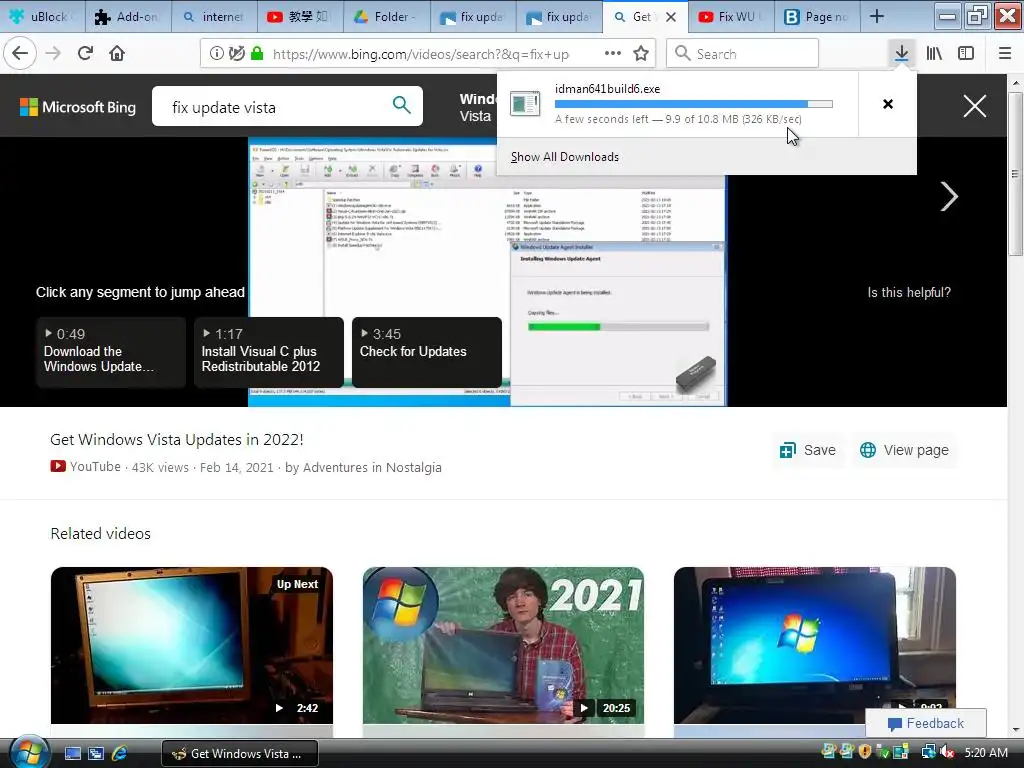
Task: Click the Firefox downloads arrow button
Action: (901, 54)
